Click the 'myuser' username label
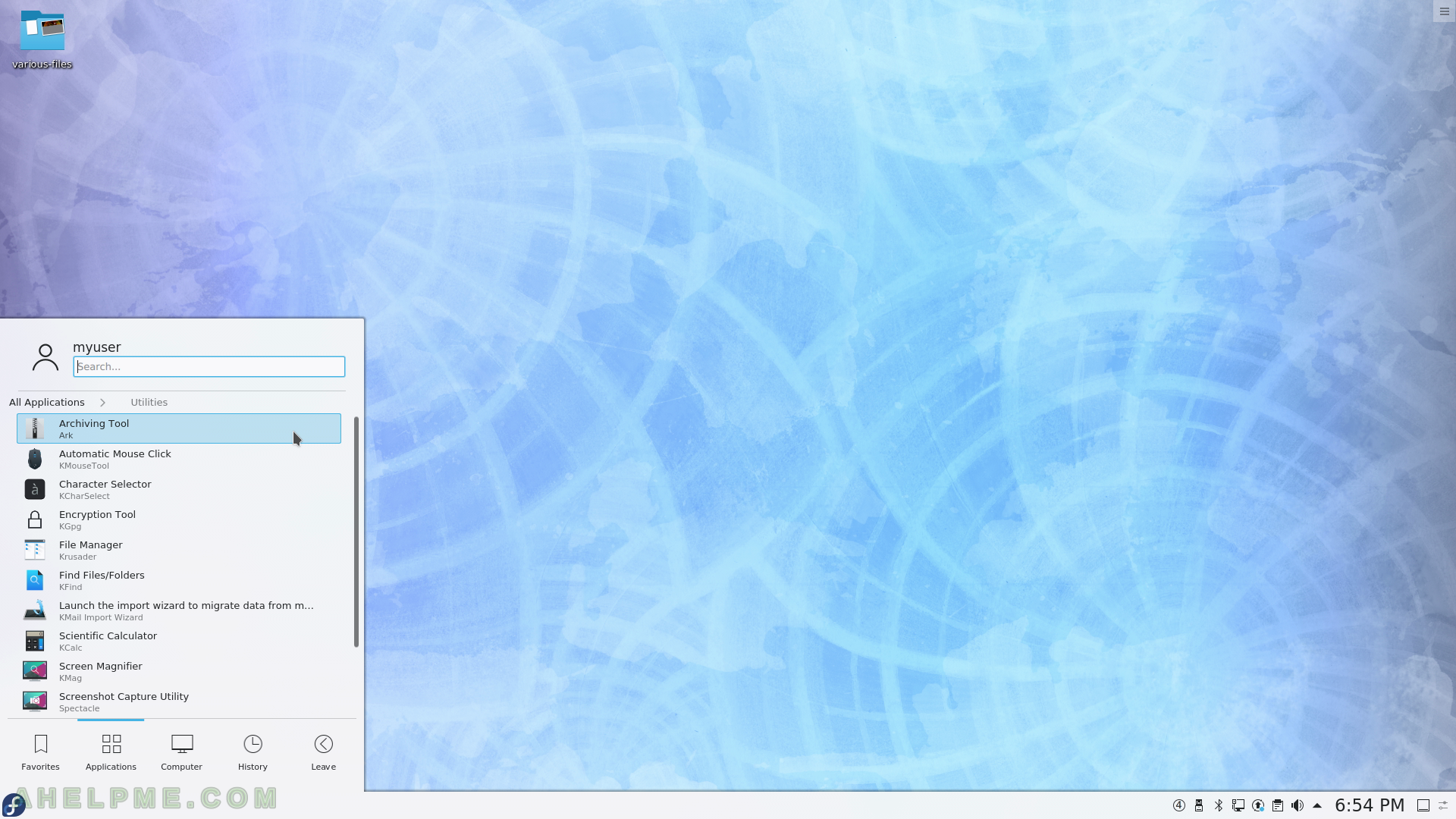Image resolution: width=1456 pixels, height=819 pixels. (x=97, y=347)
